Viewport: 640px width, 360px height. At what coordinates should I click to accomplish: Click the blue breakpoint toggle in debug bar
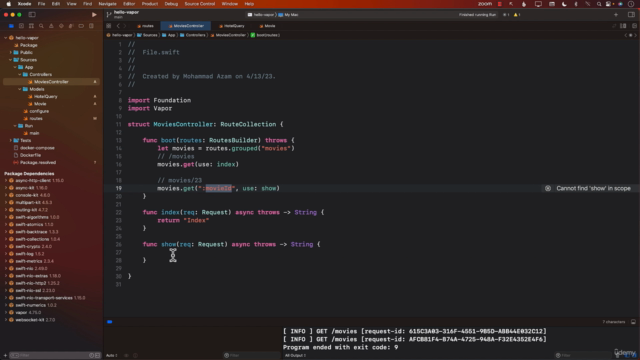pos(109,322)
